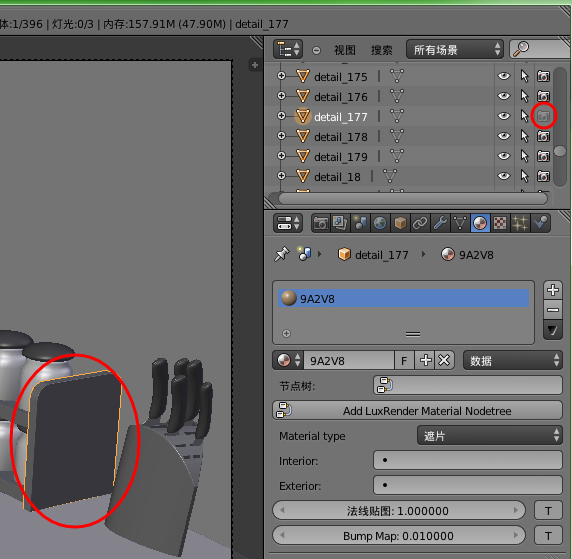The width and height of the screenshot is (572, 559).
Task: Toggle selectability arrow for detail_177
Action: coord(524,116)
